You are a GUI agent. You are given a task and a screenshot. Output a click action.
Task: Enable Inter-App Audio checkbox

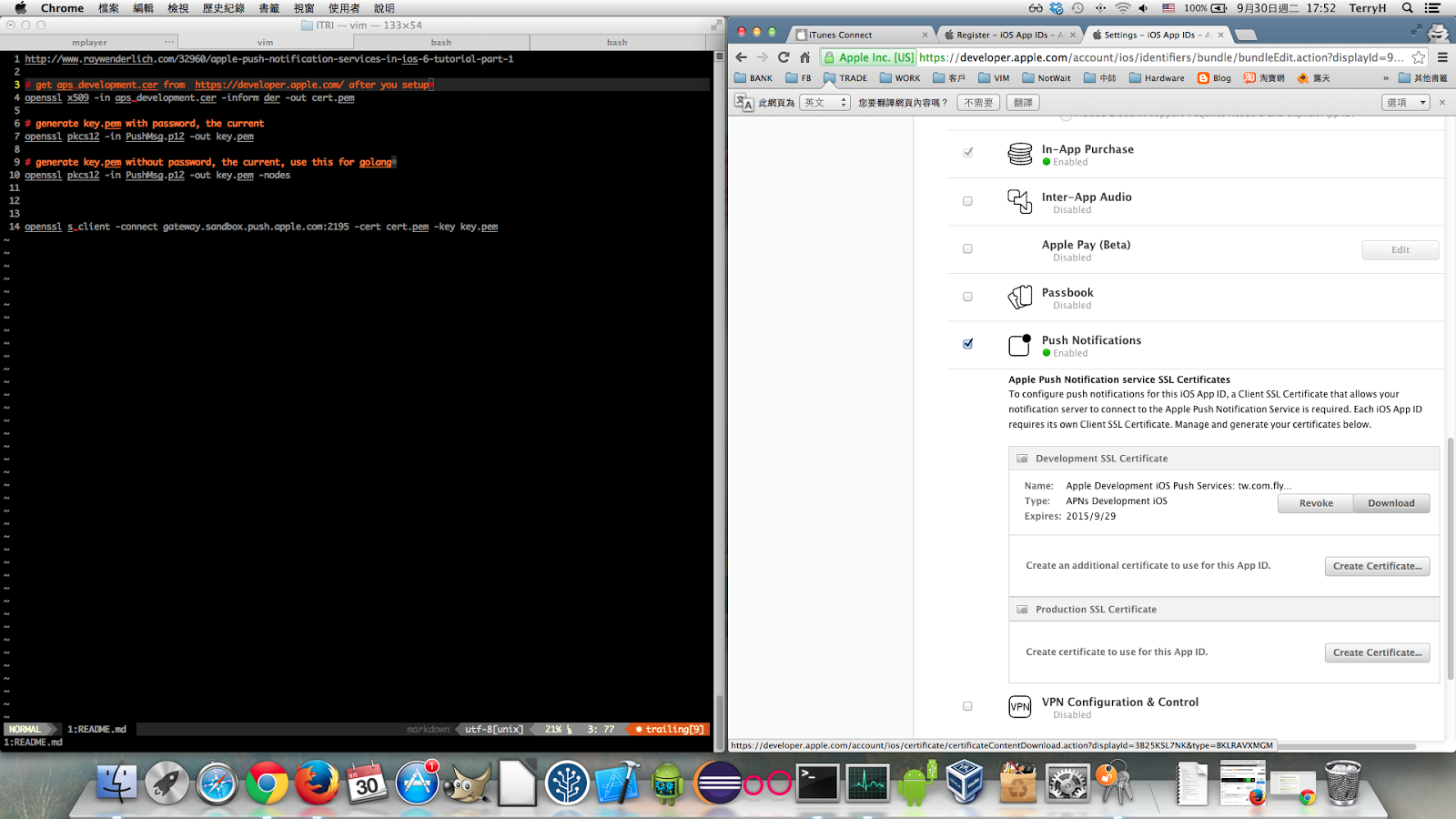(967, 201)
